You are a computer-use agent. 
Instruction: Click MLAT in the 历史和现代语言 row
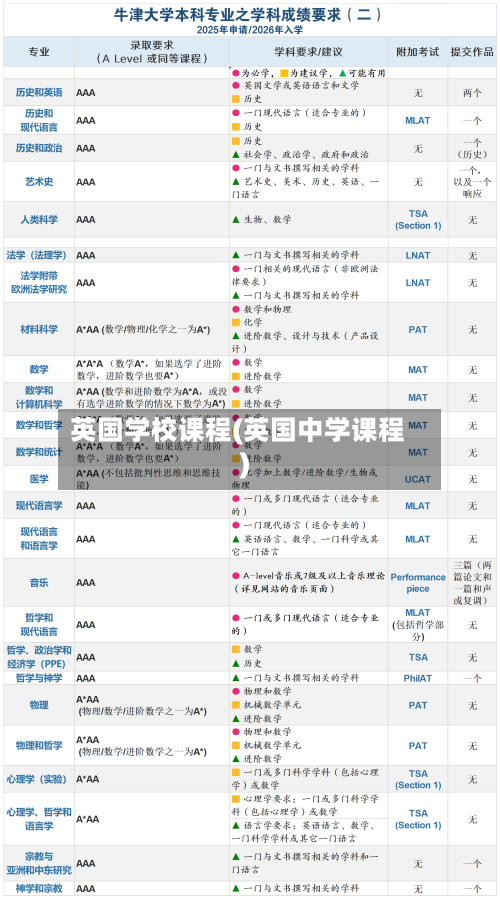click(x=418, y=120)
